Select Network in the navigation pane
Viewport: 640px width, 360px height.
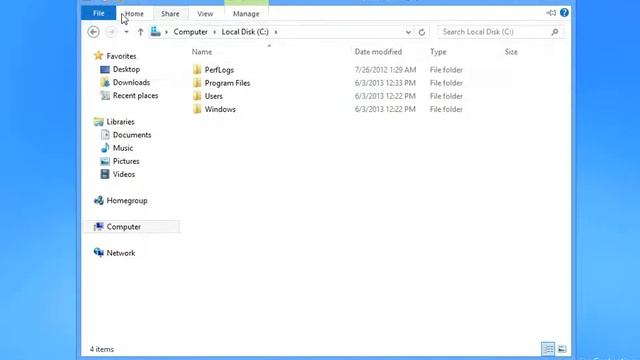121,253
